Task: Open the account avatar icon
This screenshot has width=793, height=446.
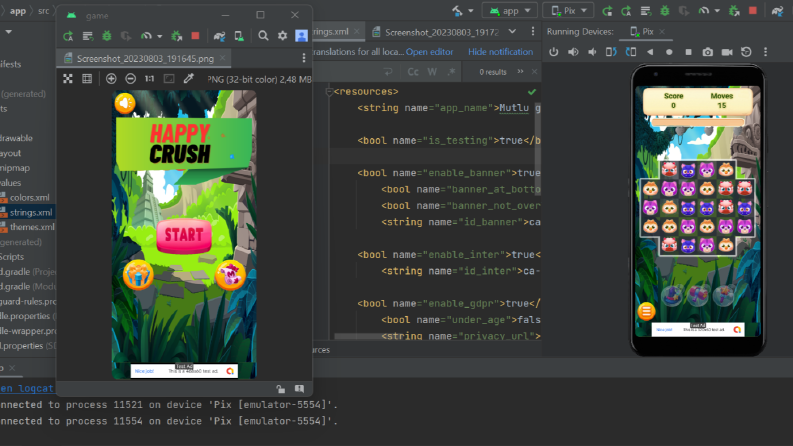Action: click(x=301, y=35)
